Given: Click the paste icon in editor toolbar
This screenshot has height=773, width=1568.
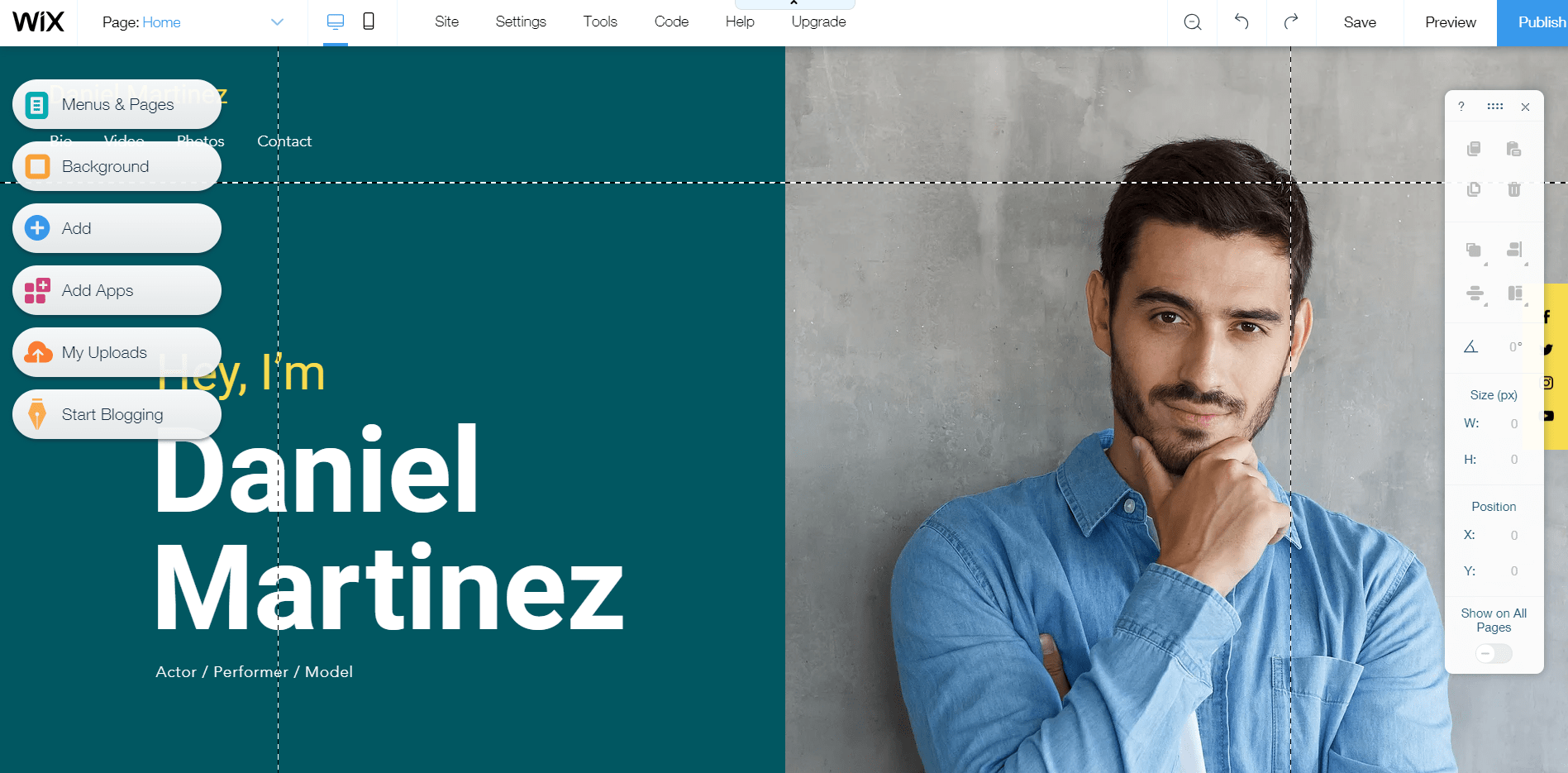Looking at the screenshot, I should click(1513, 149).
